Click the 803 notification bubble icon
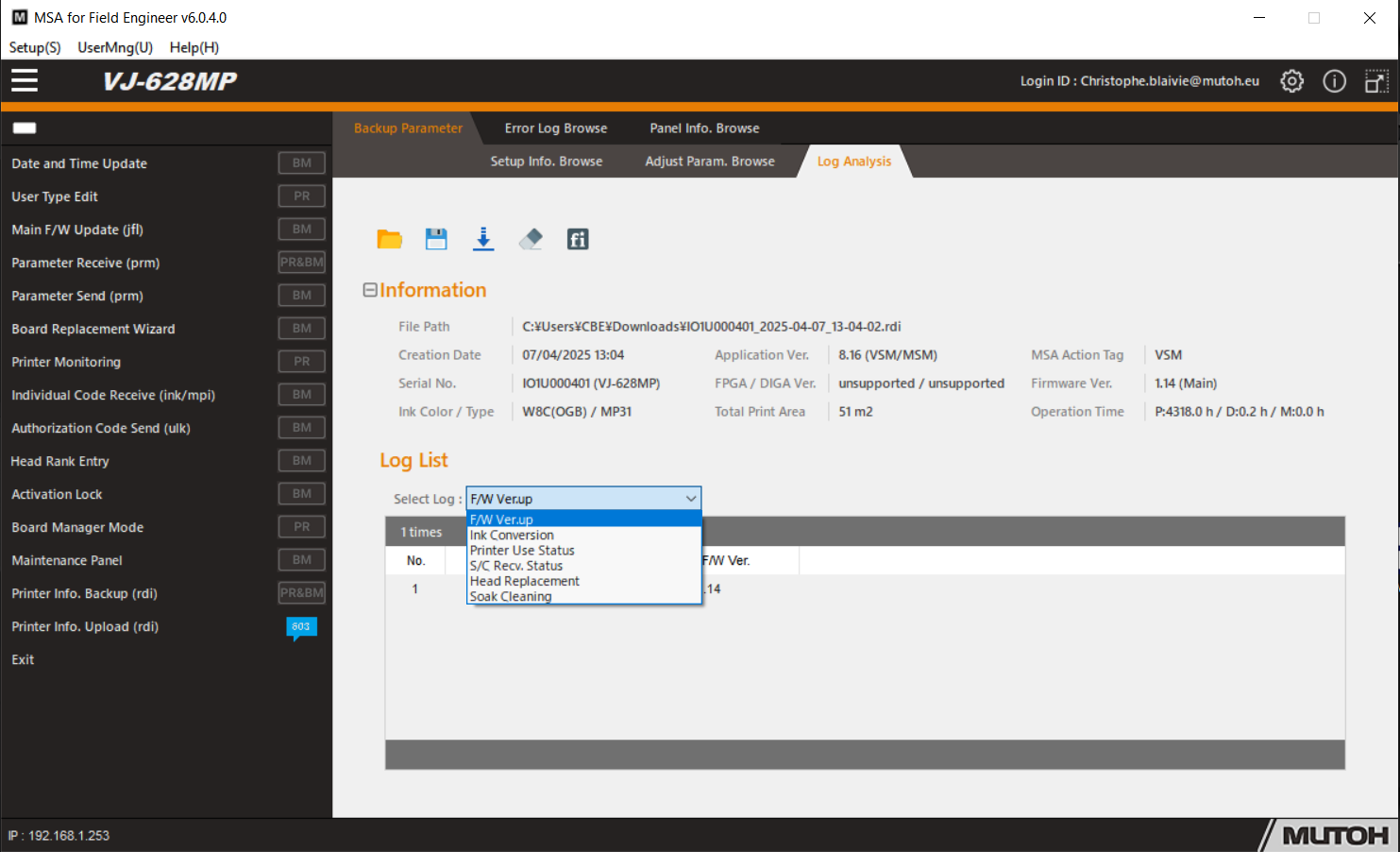 [301, 628]
